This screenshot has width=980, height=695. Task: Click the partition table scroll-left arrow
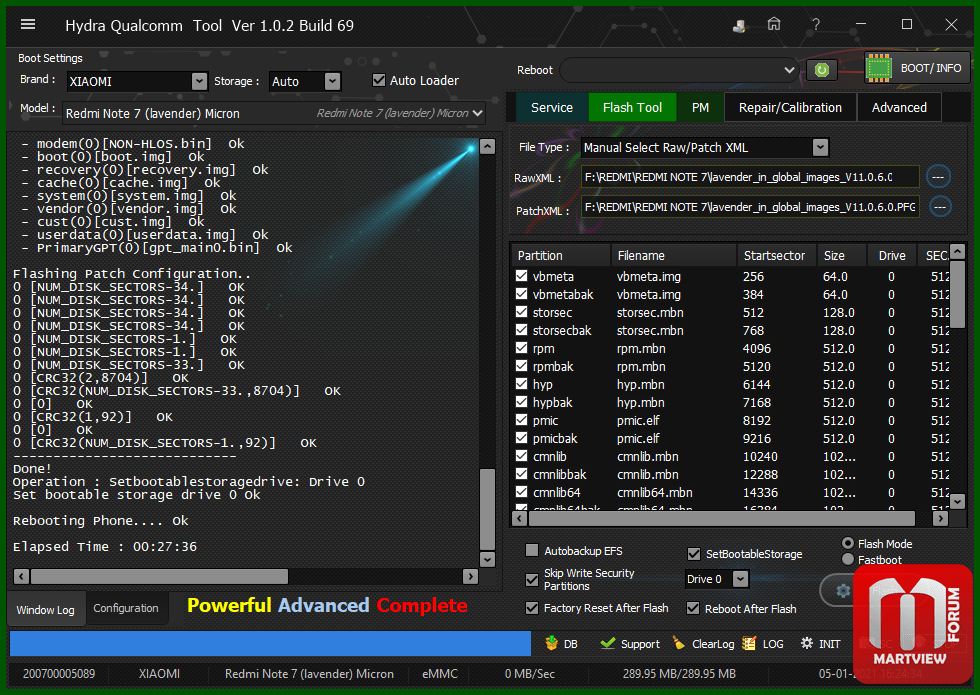pos(519,518)
